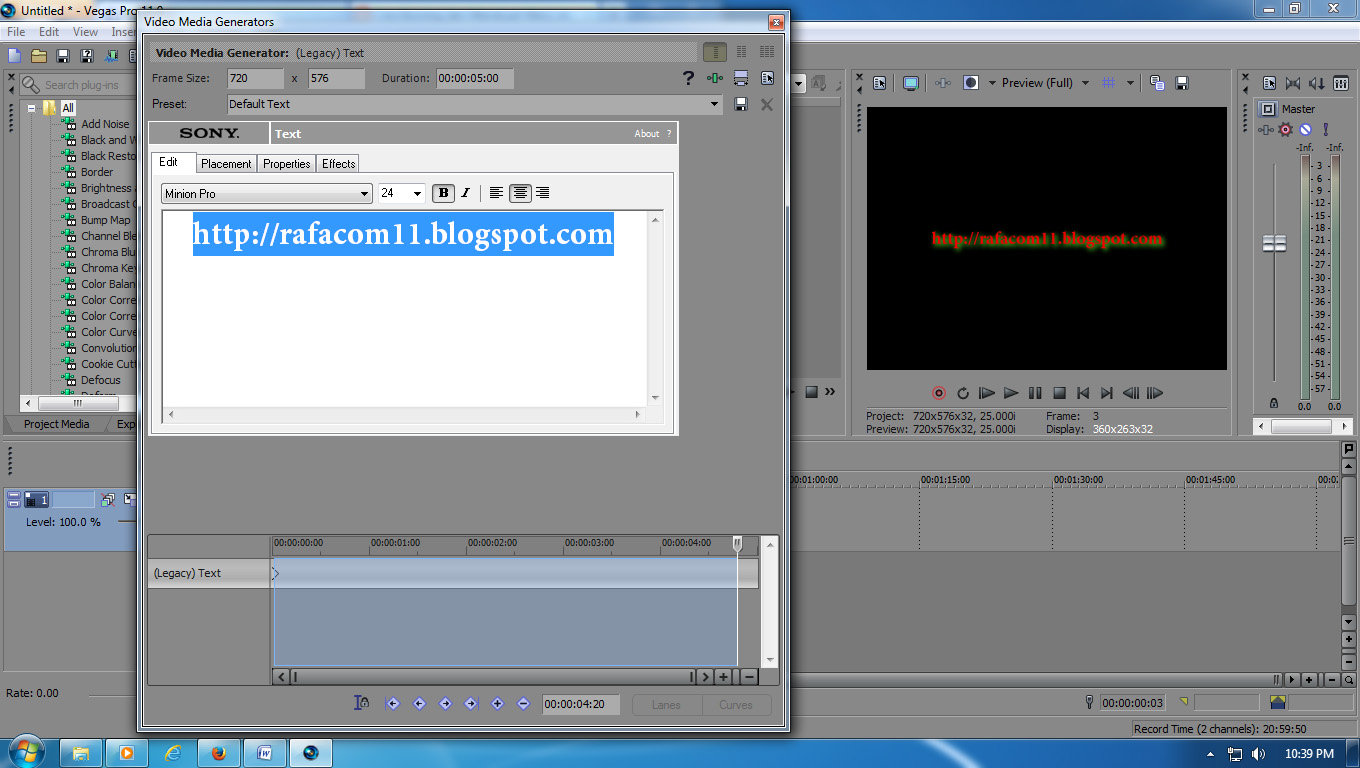Screen dimensions: 1360x768
Task: Open Project Video Properties in preview
Action: point(880,83)
